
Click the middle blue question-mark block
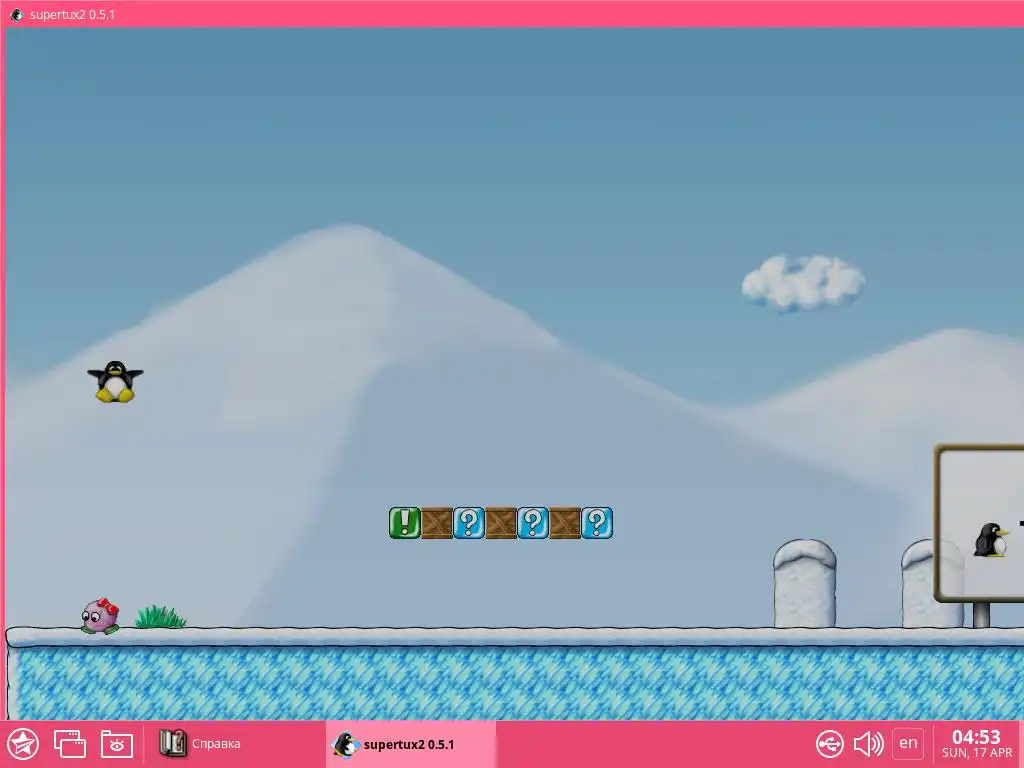coord(533,523)
